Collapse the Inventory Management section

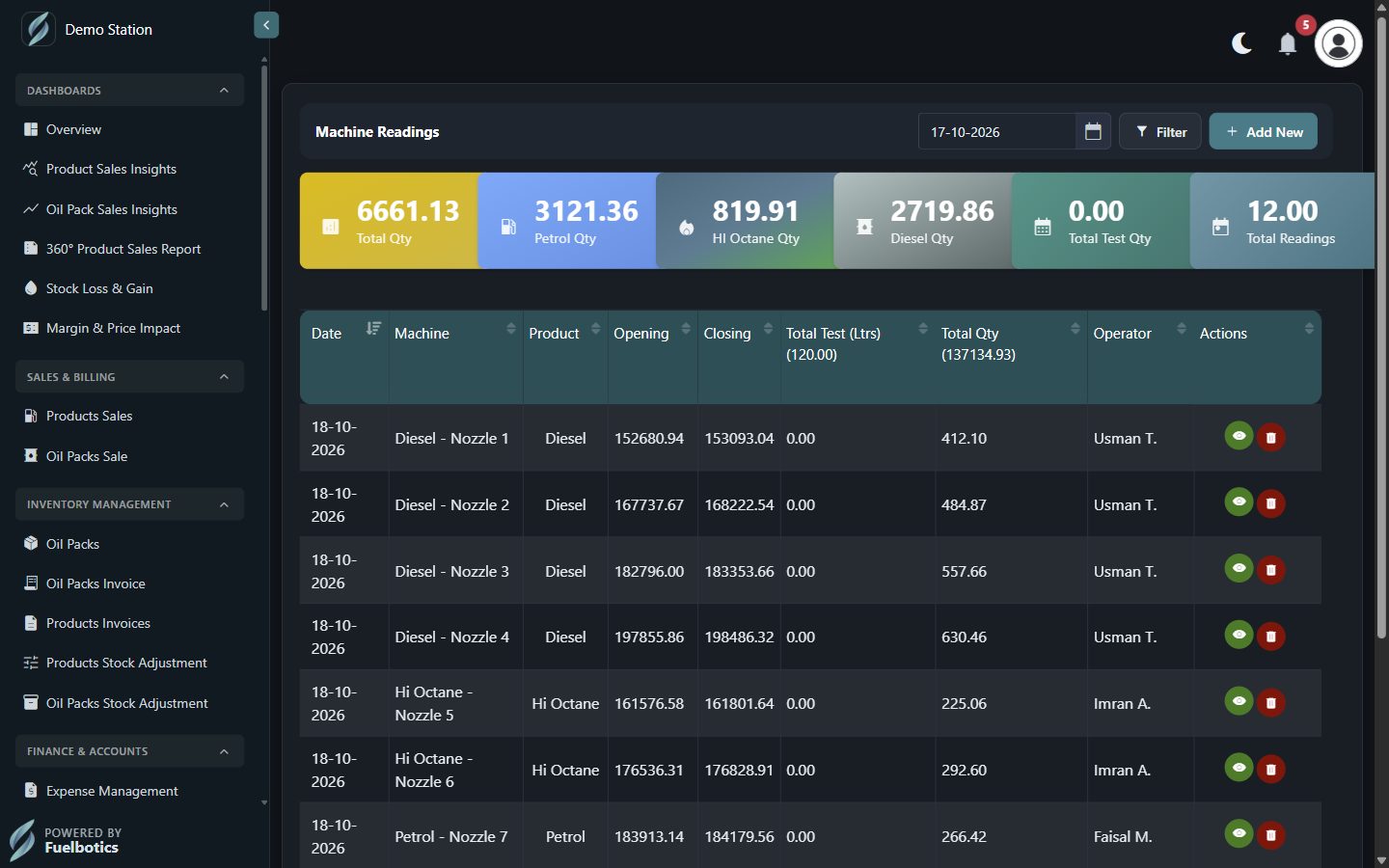129,503
